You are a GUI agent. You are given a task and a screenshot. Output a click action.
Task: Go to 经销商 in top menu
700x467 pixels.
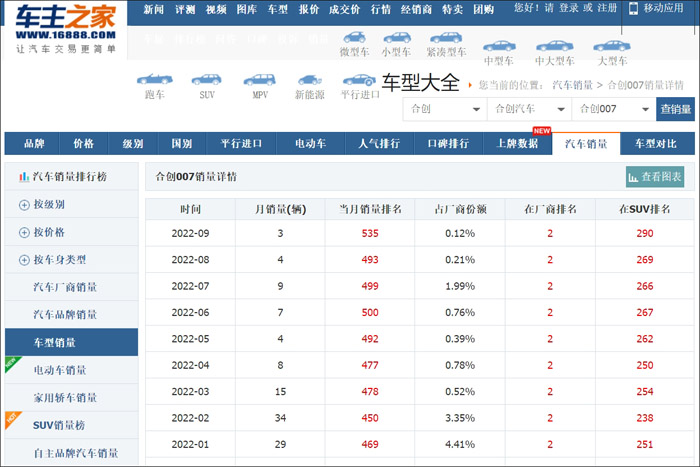(416, 9)
